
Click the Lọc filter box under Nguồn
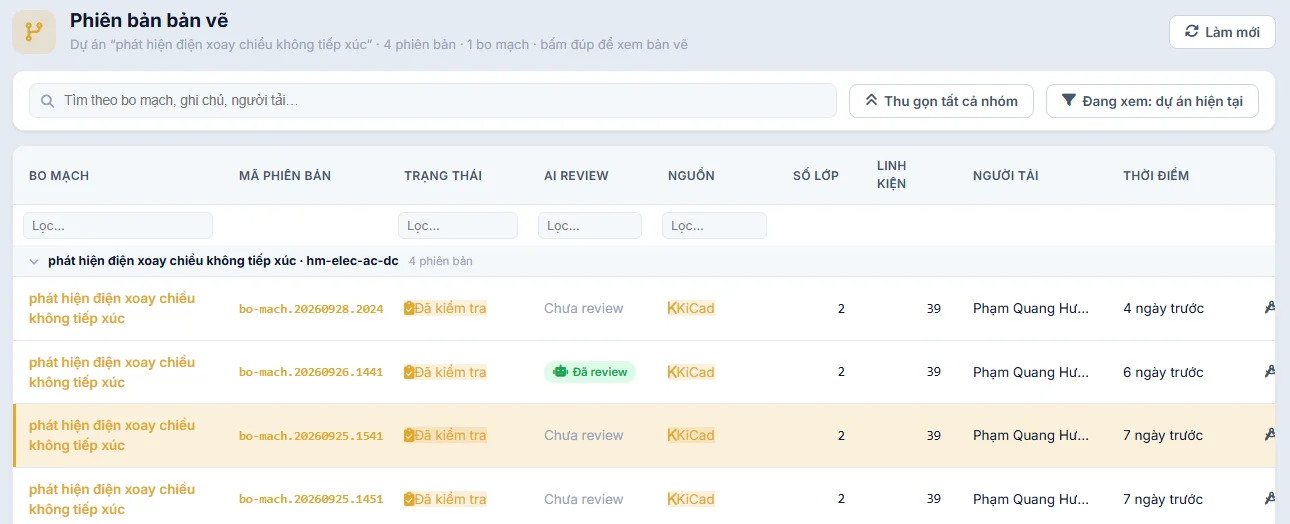(x=714, y=225)
